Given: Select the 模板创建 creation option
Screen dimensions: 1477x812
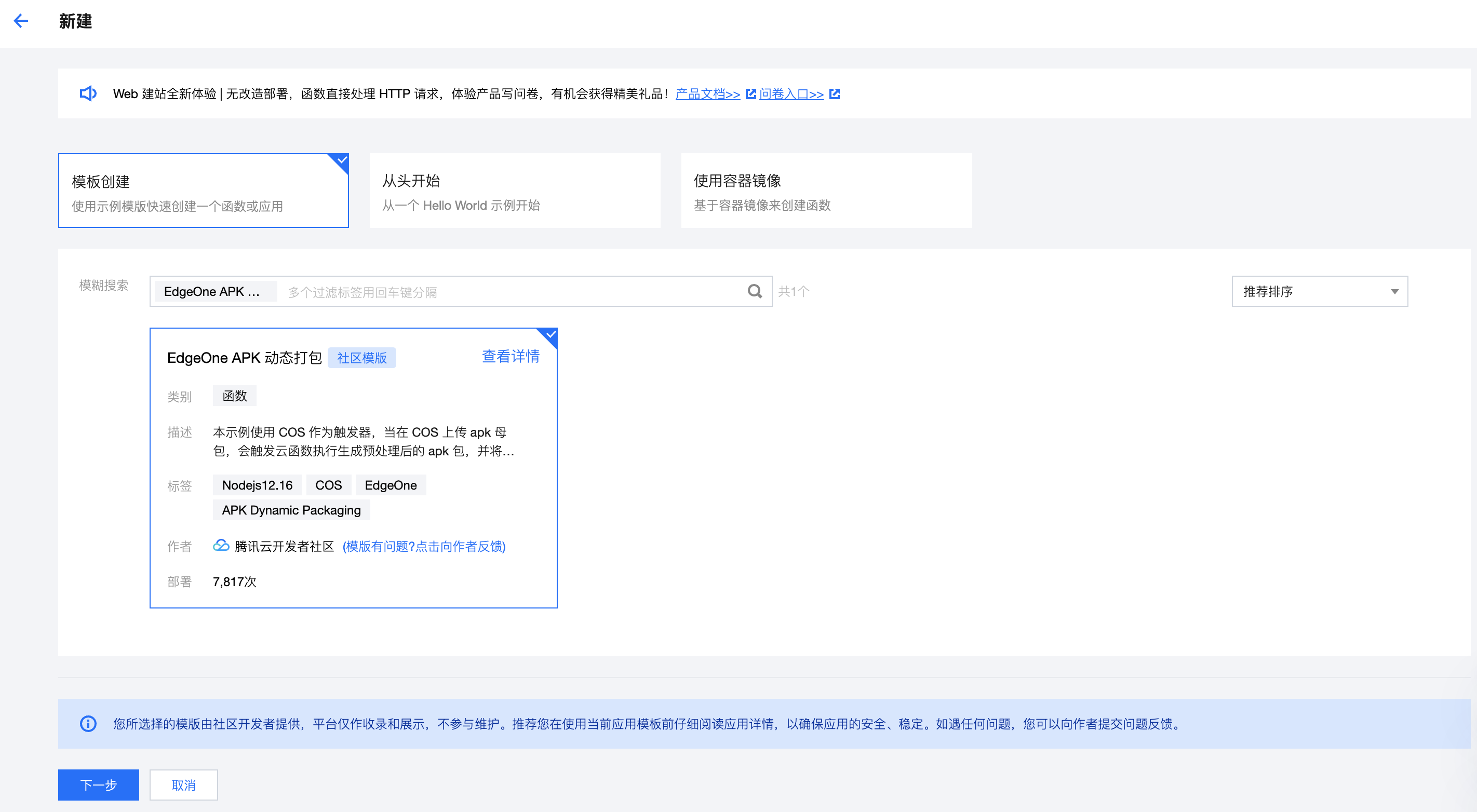Looking at the screenshot, I should coord(204,191).
